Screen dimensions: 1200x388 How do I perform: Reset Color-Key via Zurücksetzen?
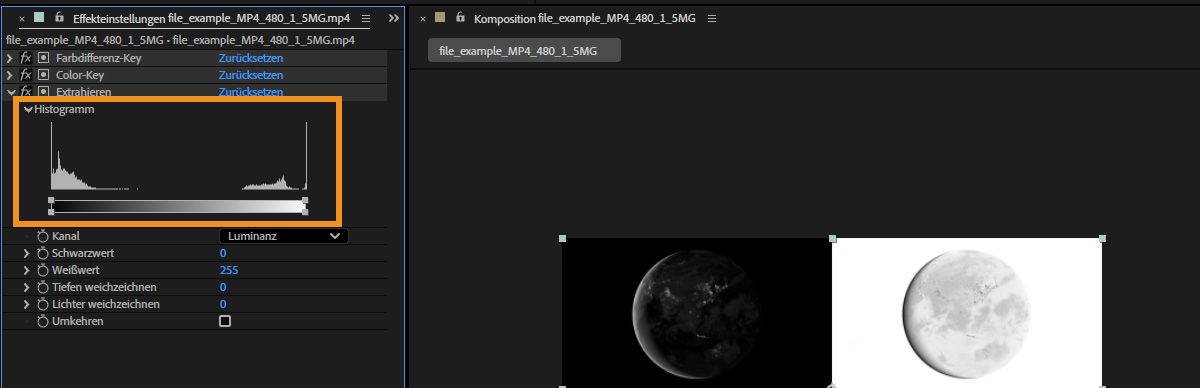click(251, 75)
